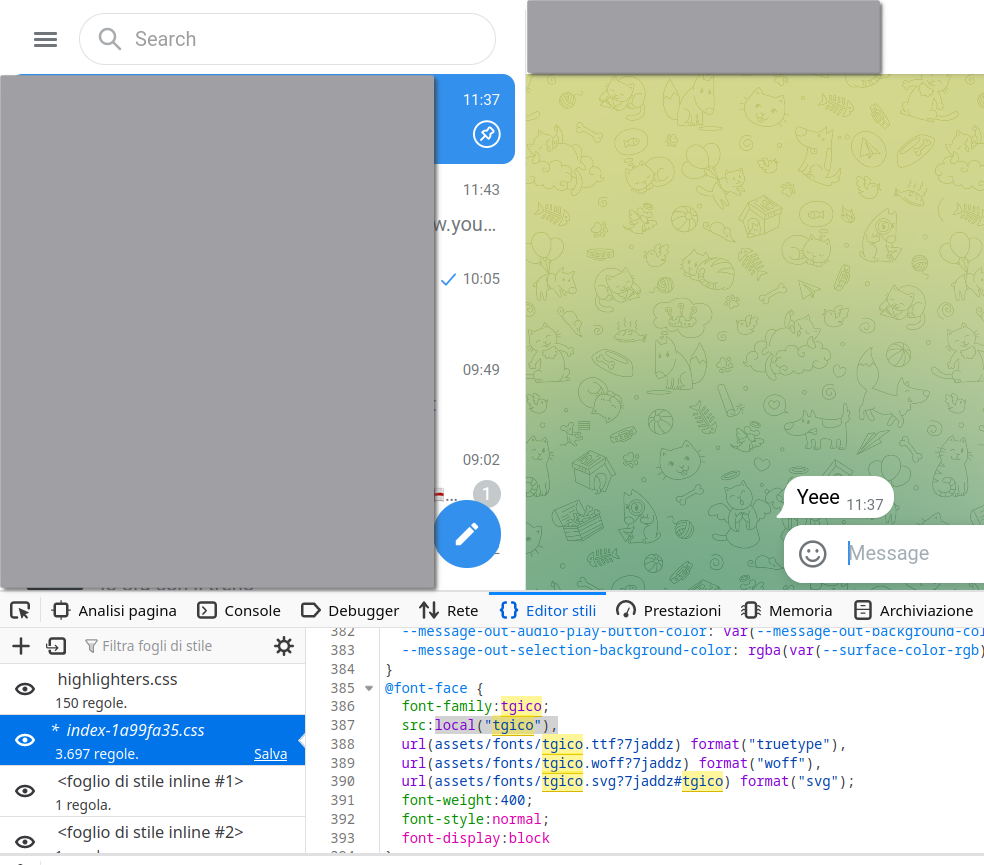Image resolution: width=984 pixels, height=865 pixels.
Task: Open the Telegram hamburger menu
Action: click(x=45, y=39)
